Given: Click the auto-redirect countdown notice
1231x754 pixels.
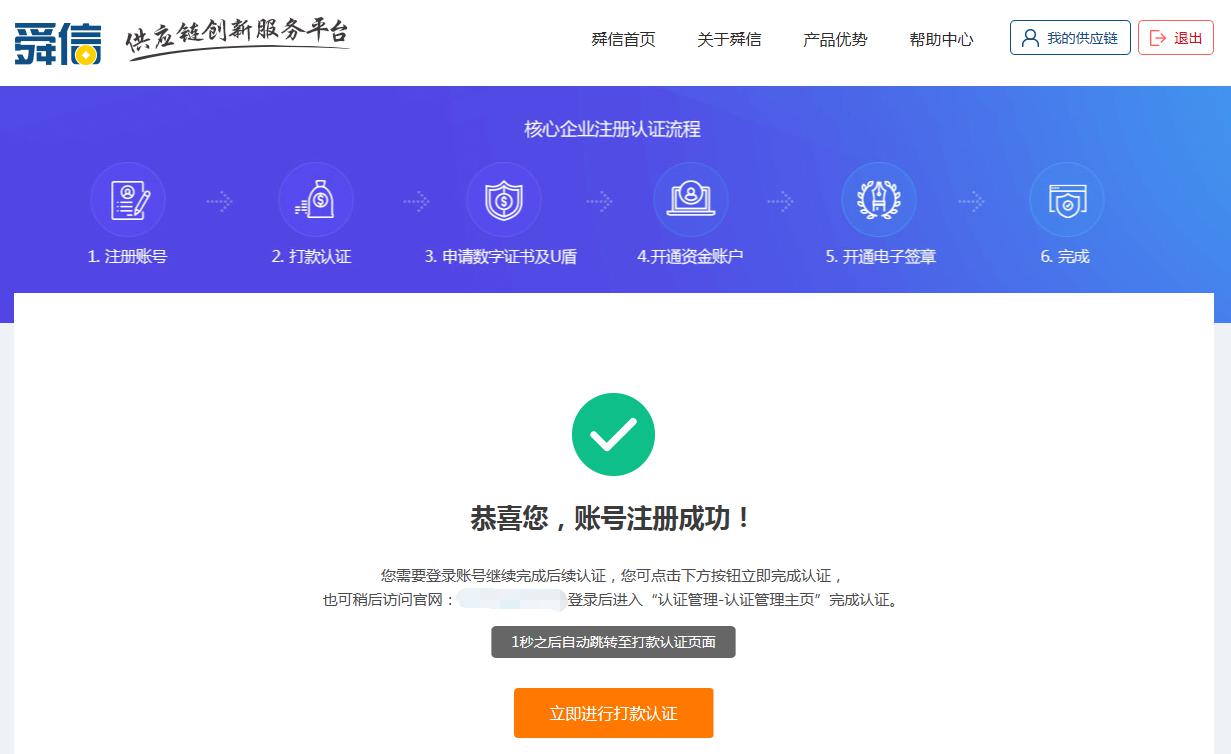Looking at the screenshot, I should pos(613,642).
